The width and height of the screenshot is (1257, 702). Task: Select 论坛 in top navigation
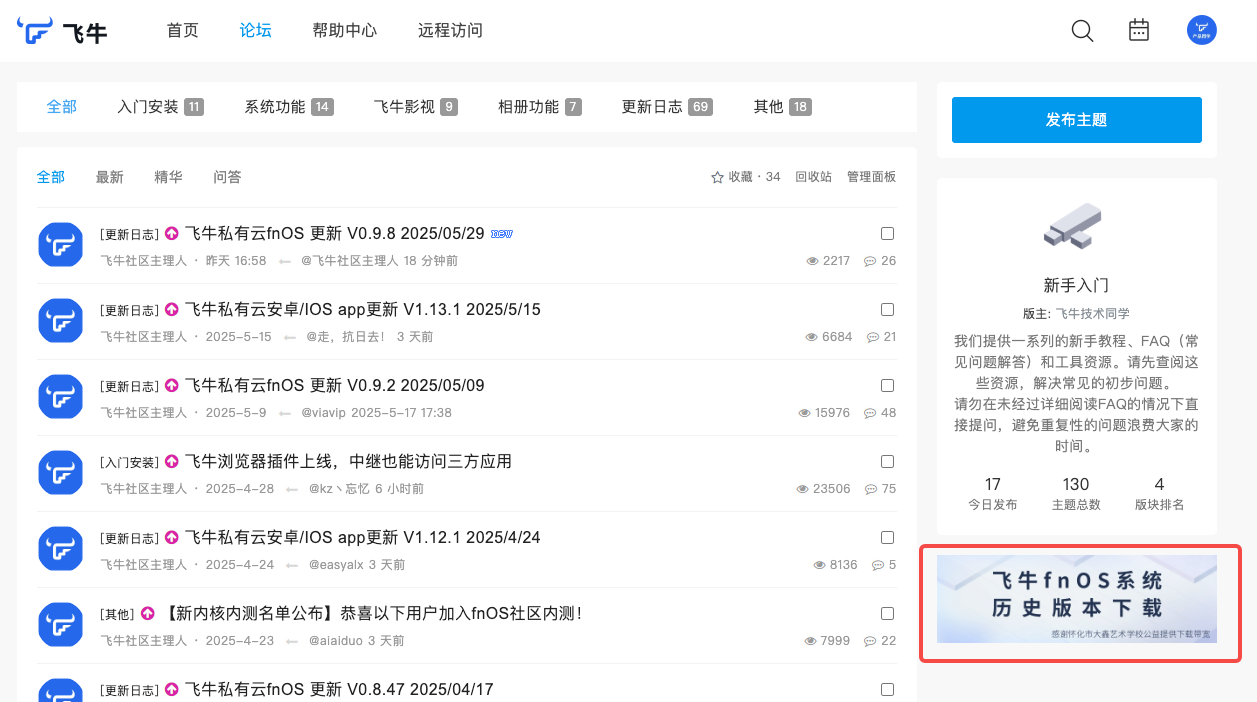pos(256,30)
